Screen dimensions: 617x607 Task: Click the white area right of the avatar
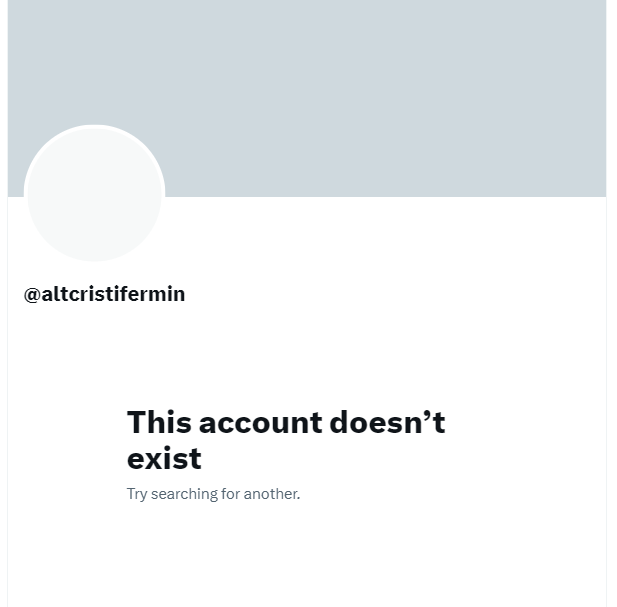(386, 236)
